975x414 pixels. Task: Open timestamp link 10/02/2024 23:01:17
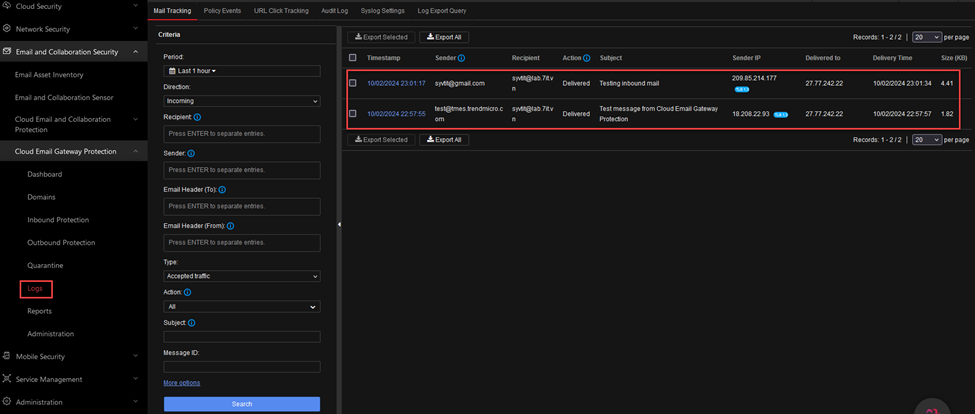(x=396, y=83)
